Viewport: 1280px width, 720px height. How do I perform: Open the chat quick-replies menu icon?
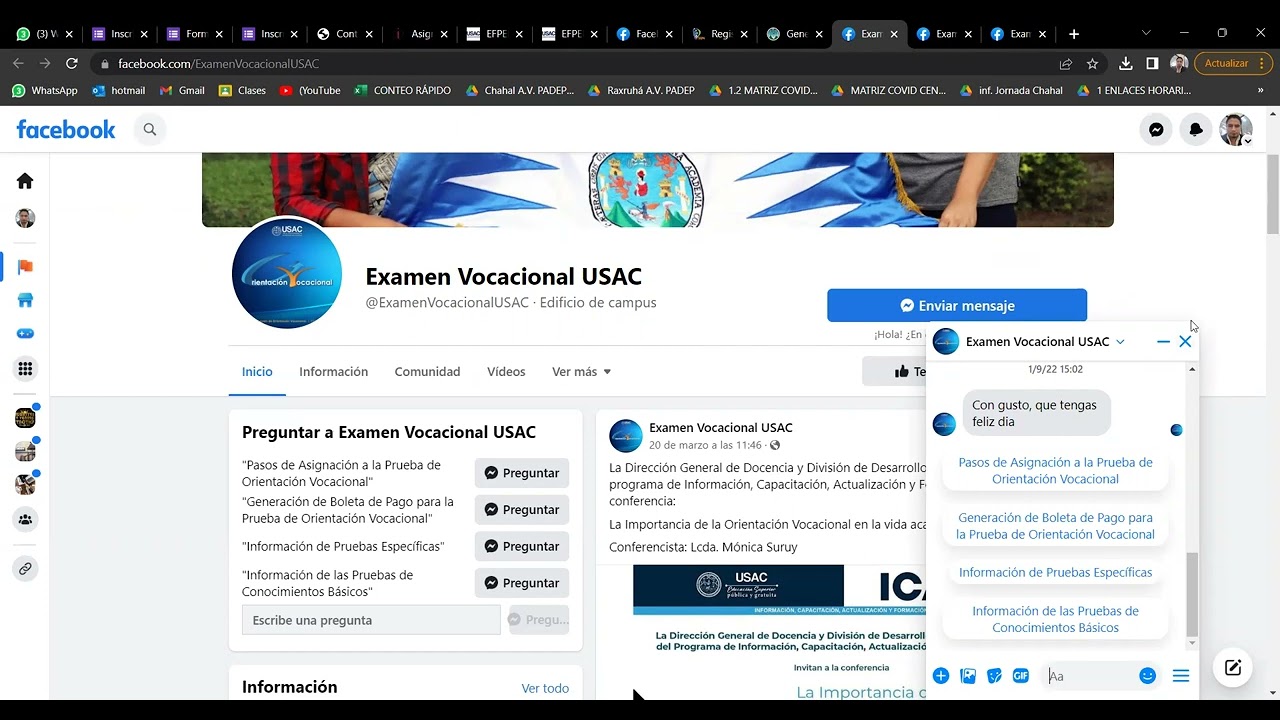1181,676
